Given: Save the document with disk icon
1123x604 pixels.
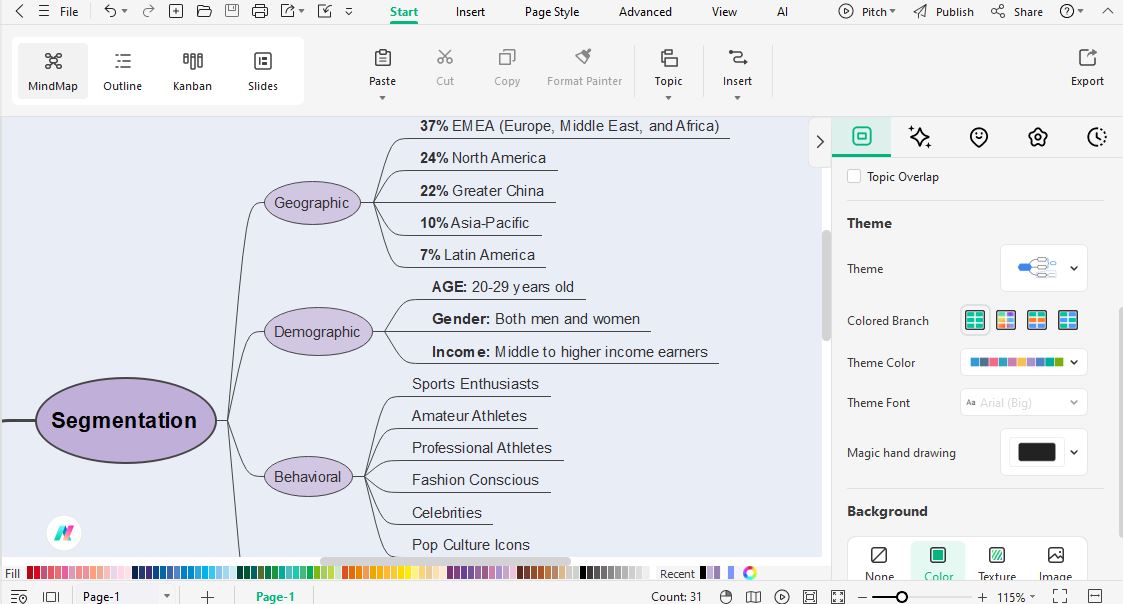Looking at the screenshot, I should (x=231, y=11).
